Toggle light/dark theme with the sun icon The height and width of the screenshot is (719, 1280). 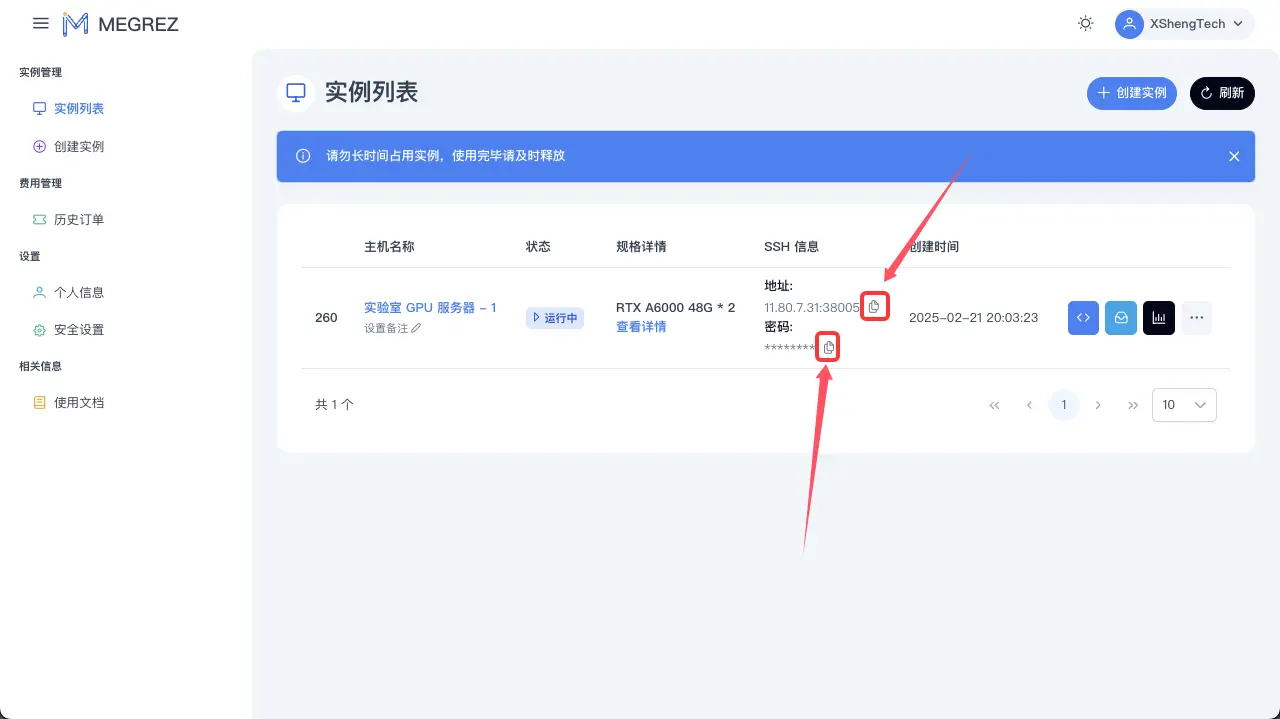tap(1085, 23)
